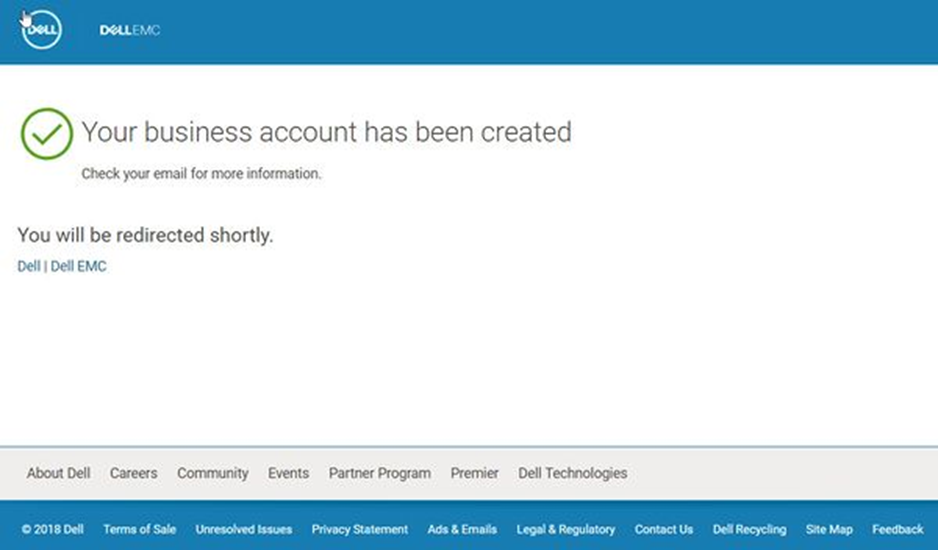The image size is (938, 550).
Task: Click the green checkmark success icon
Action: tap(47, 133)
